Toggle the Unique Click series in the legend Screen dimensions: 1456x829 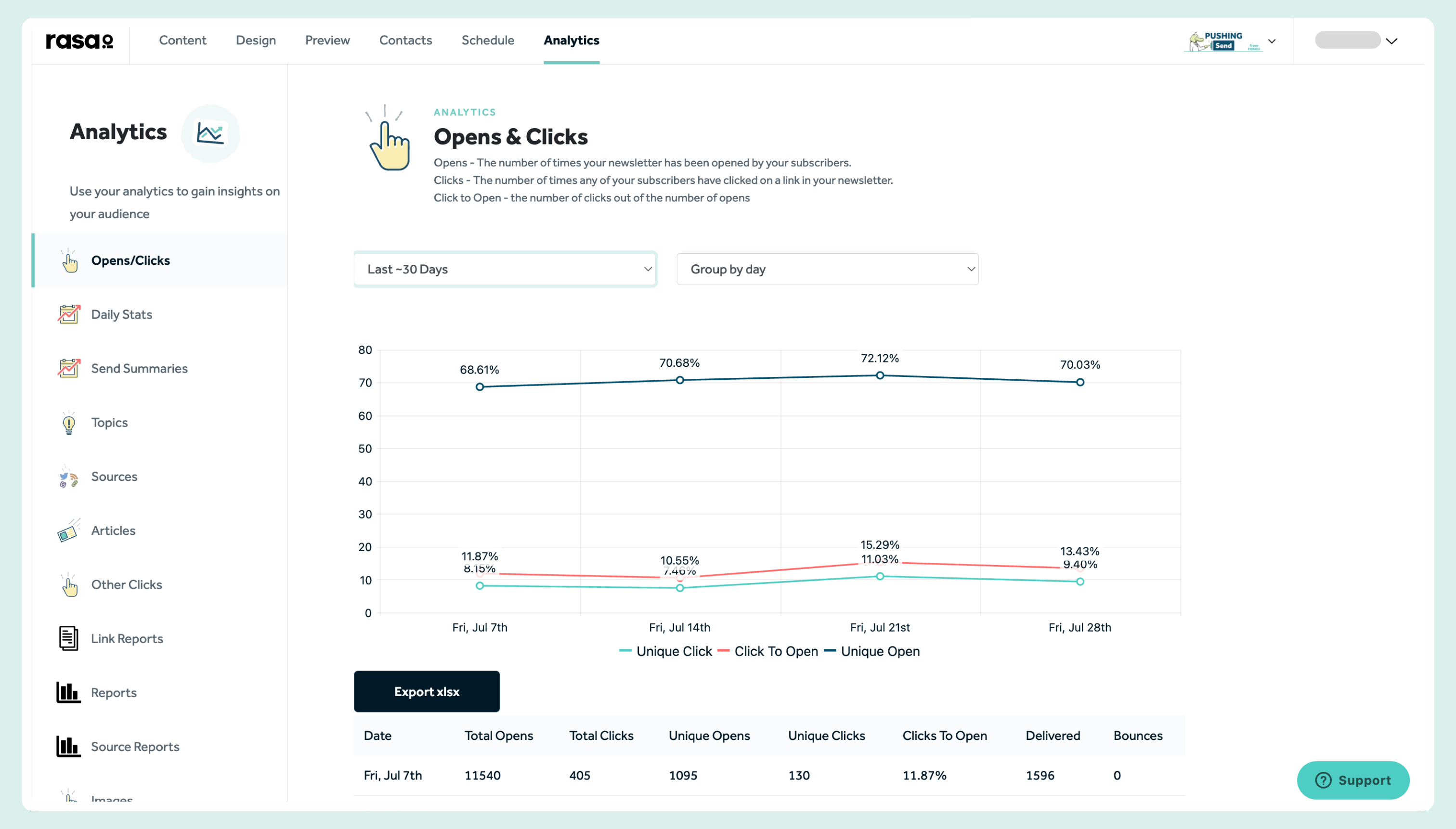click(674, 651)
